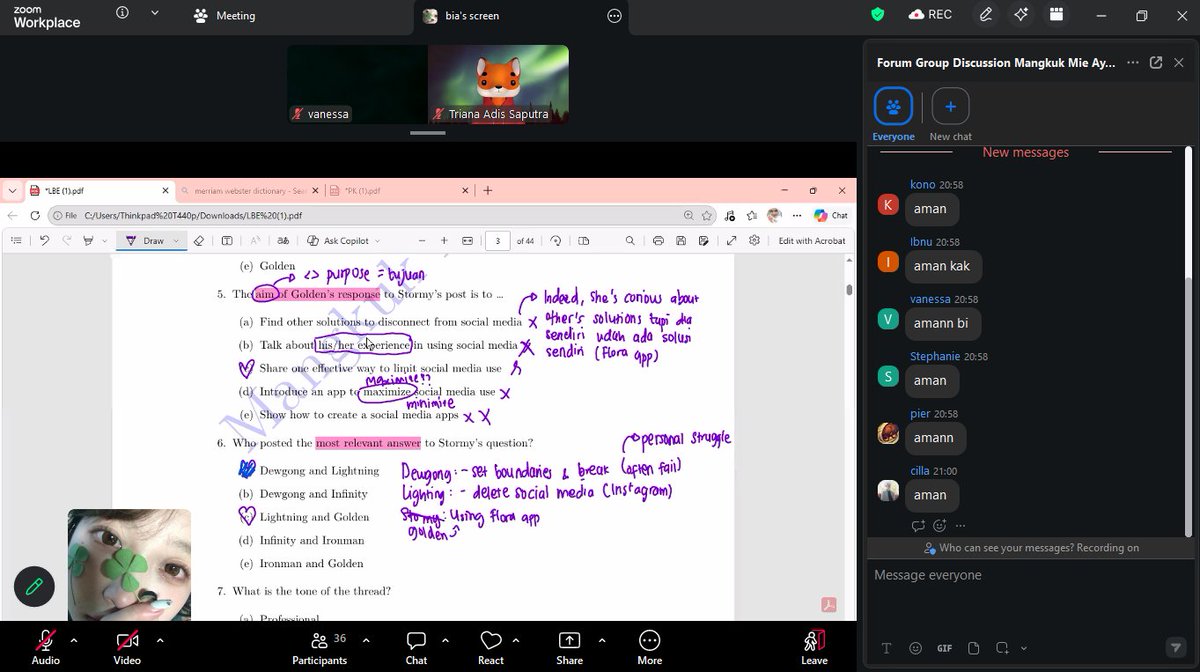Save the PDF document

tap(682, 240)
